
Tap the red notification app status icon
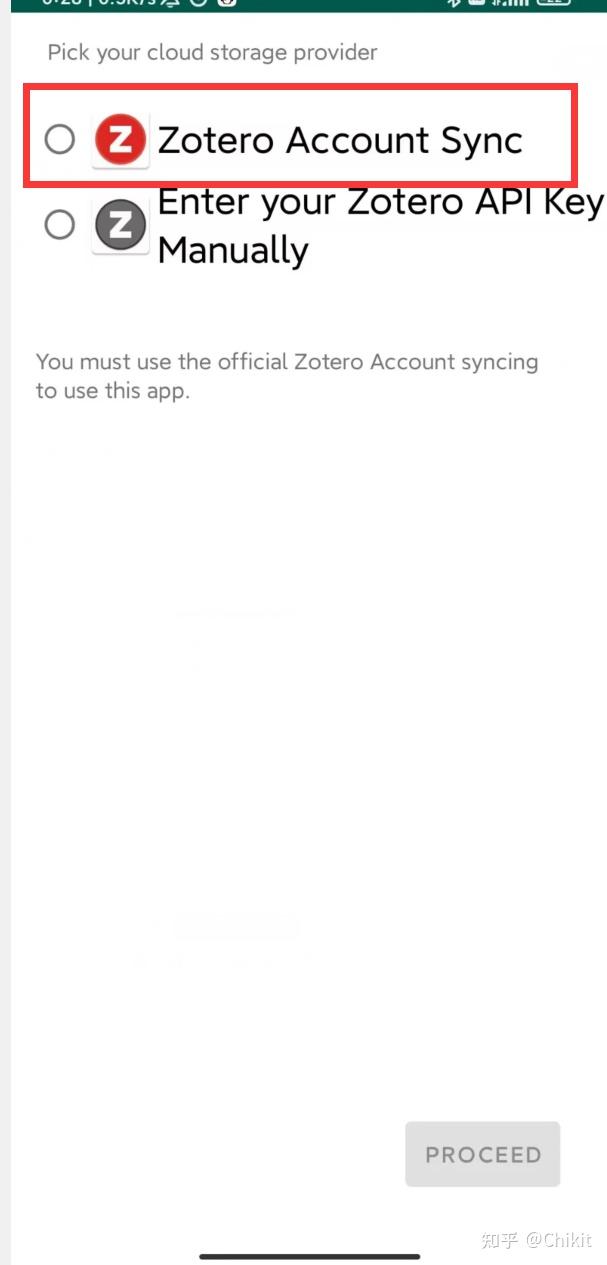(x=226, y=4)
